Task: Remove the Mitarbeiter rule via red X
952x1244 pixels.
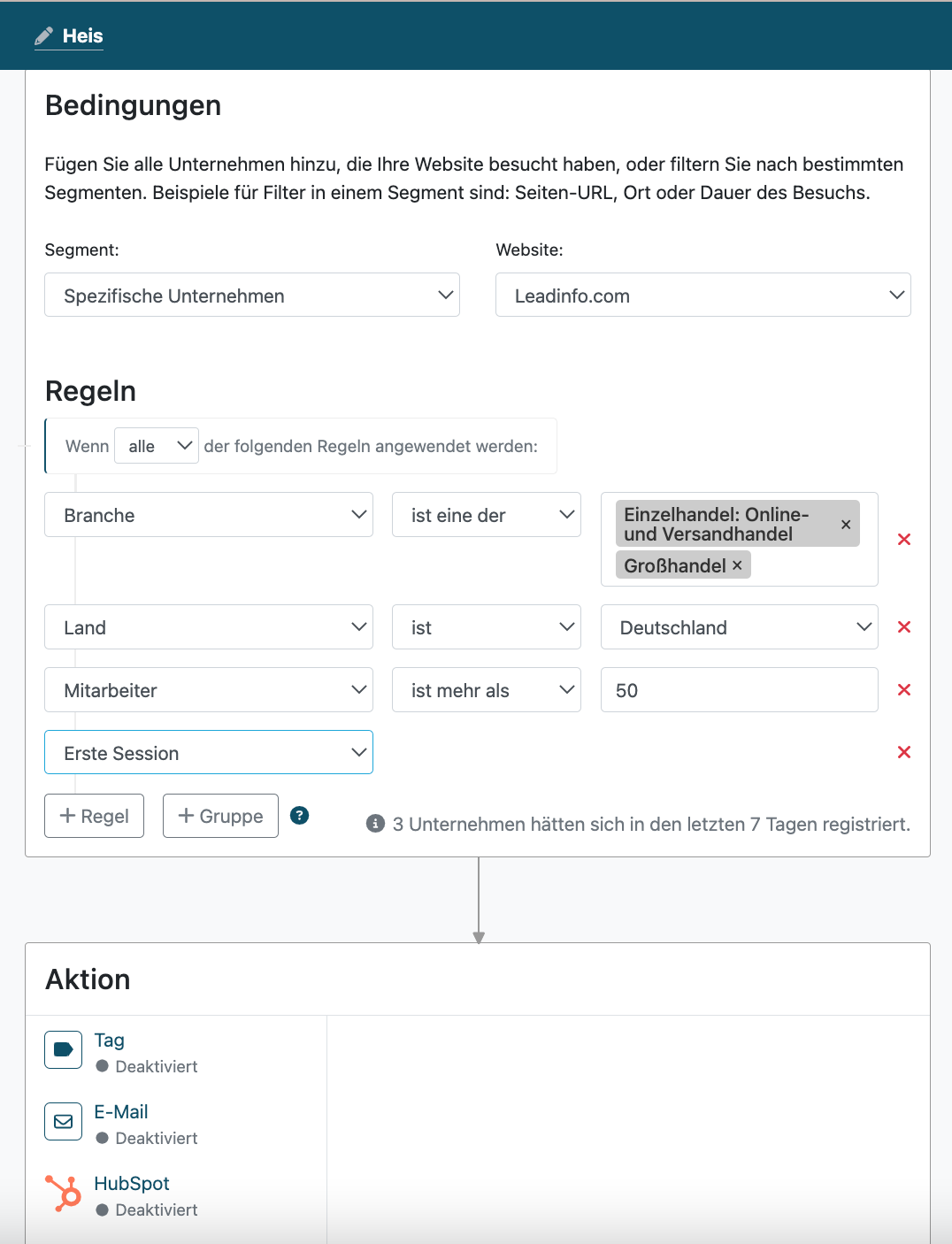Action: (903, 689)
